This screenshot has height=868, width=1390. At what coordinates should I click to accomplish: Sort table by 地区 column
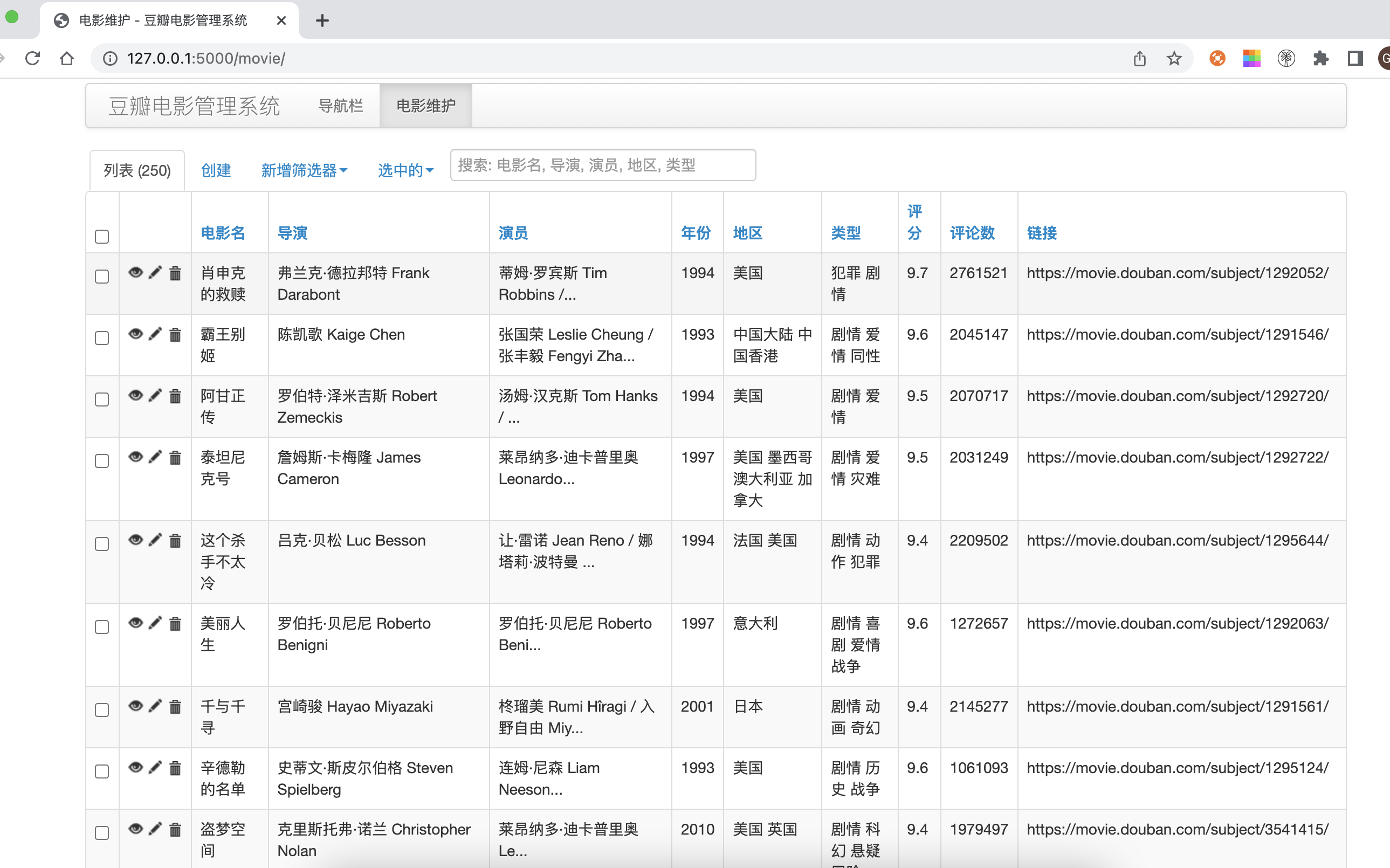(x=747, y=233)
